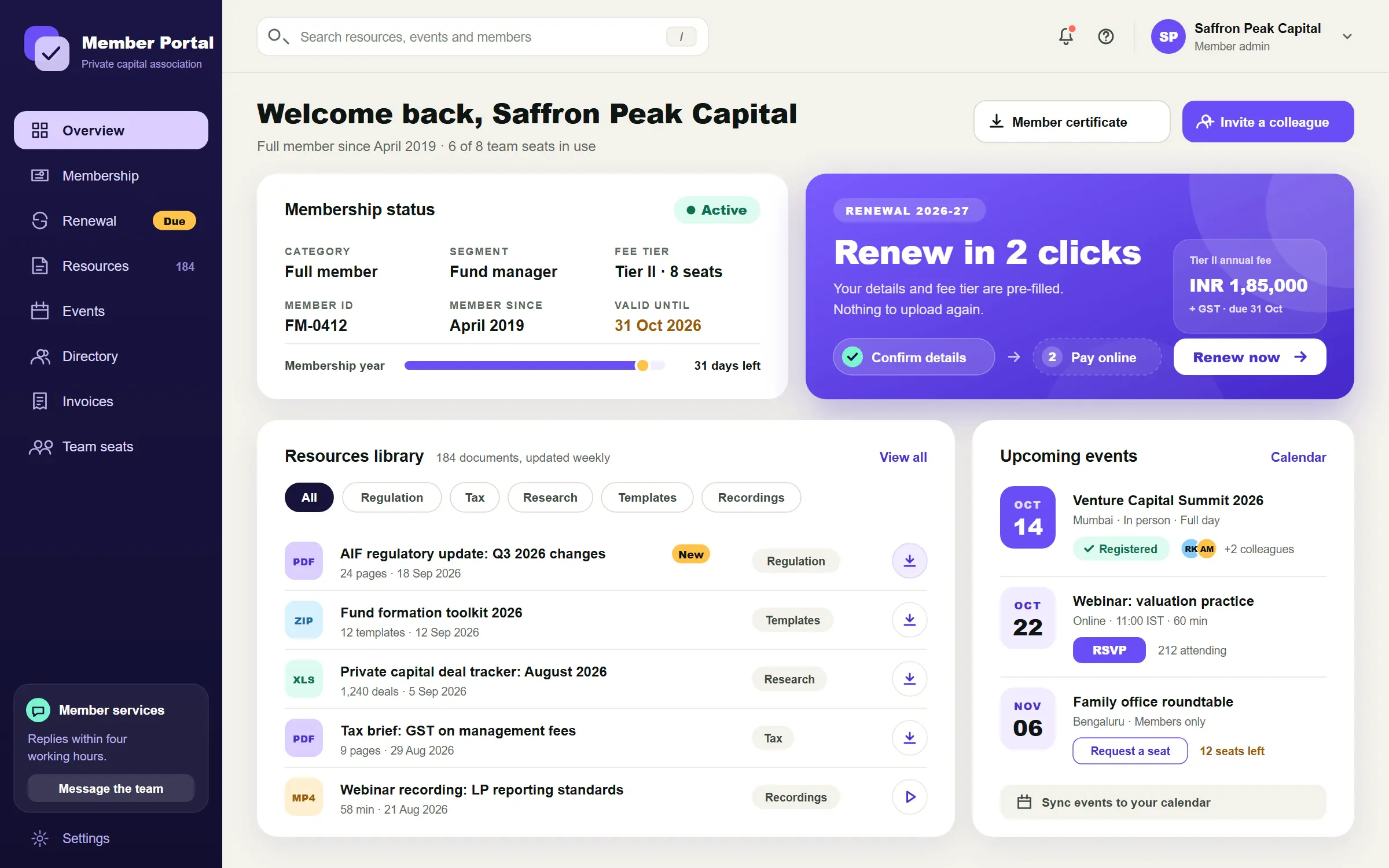Open the help question mark icon
The height and width of the screenshot is (868, 1389).
tap(1105, 36)
